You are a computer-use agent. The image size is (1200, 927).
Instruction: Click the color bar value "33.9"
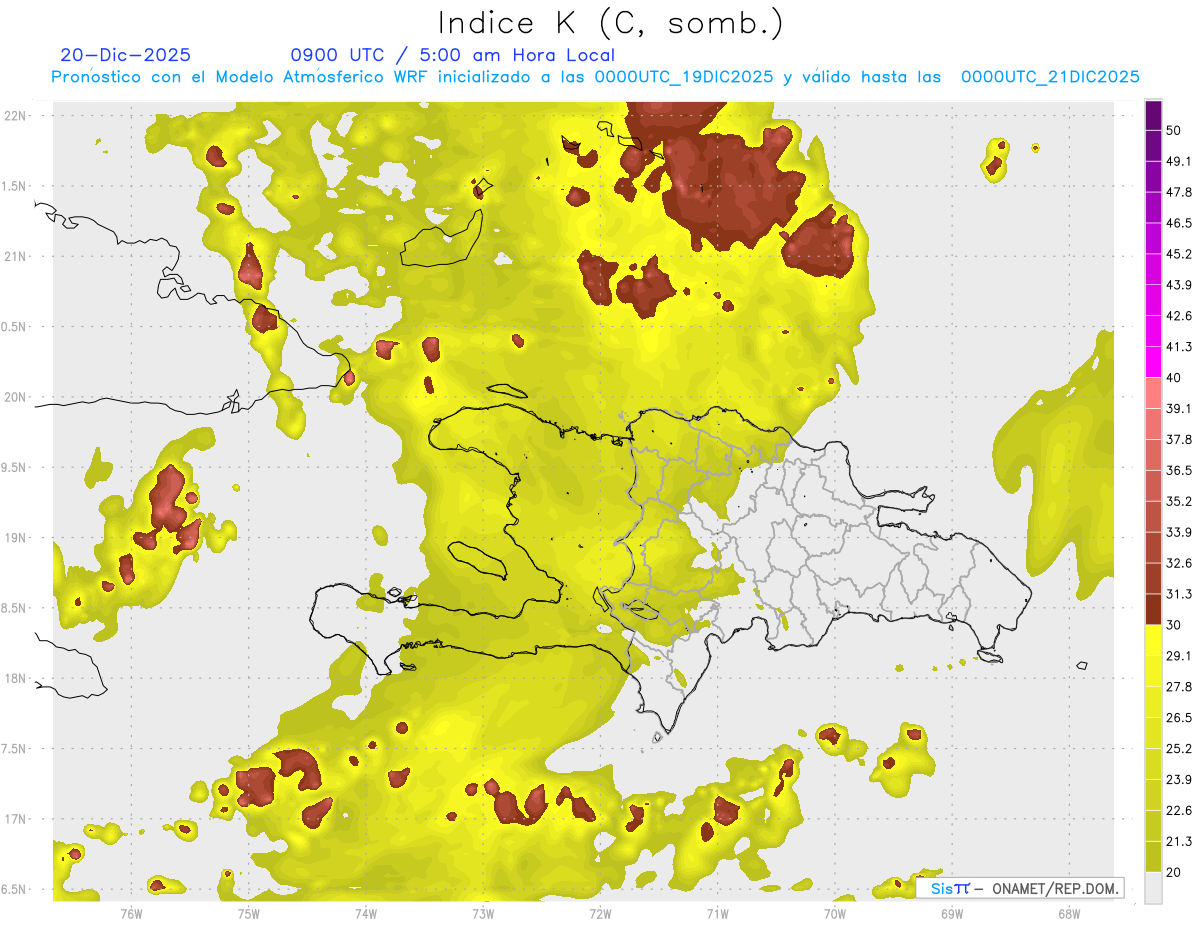click(1179, 532)
